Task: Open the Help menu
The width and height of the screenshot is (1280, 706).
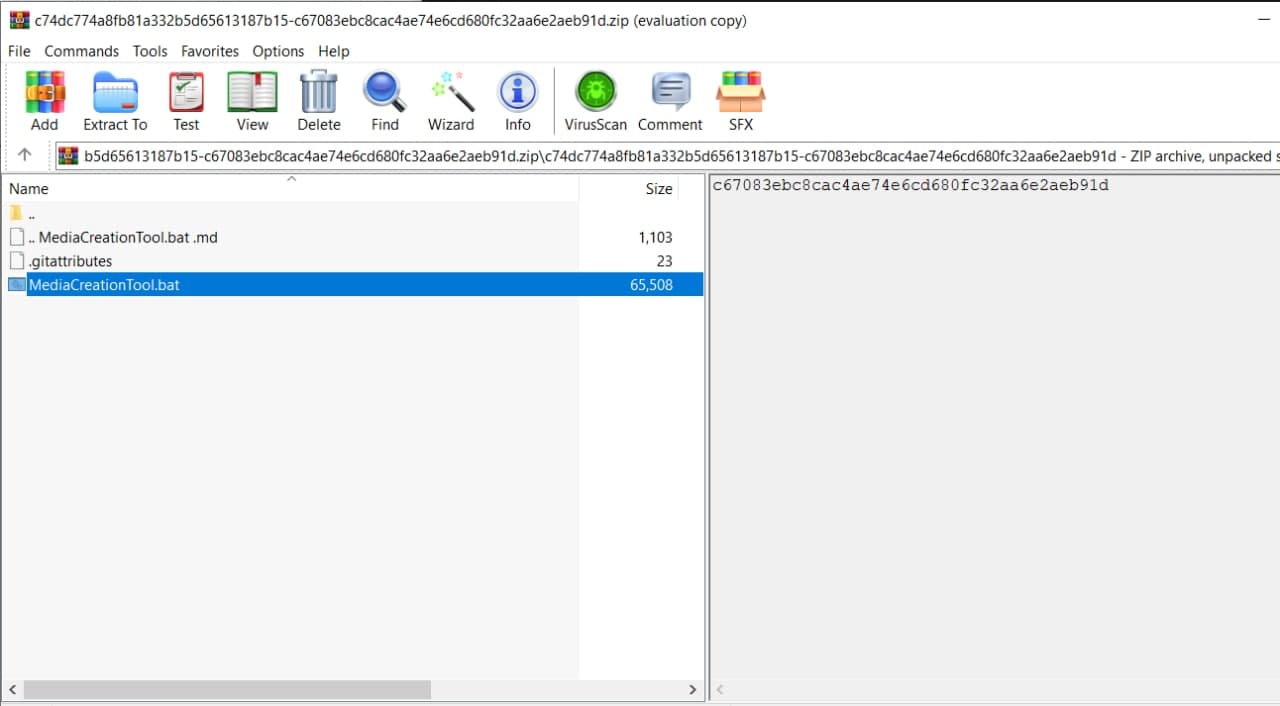Action: click(x=334, y=51)
